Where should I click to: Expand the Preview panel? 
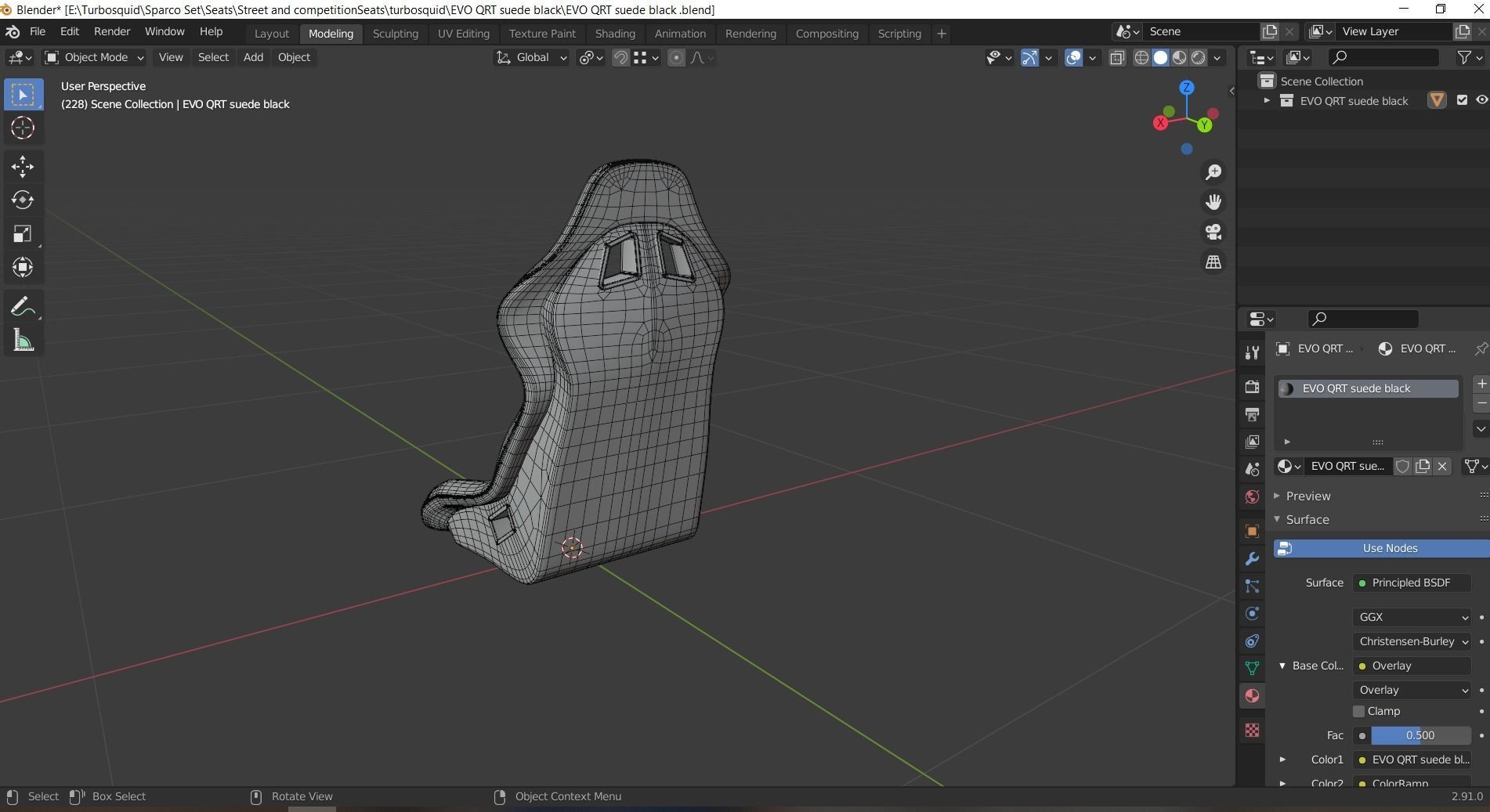1307,496
